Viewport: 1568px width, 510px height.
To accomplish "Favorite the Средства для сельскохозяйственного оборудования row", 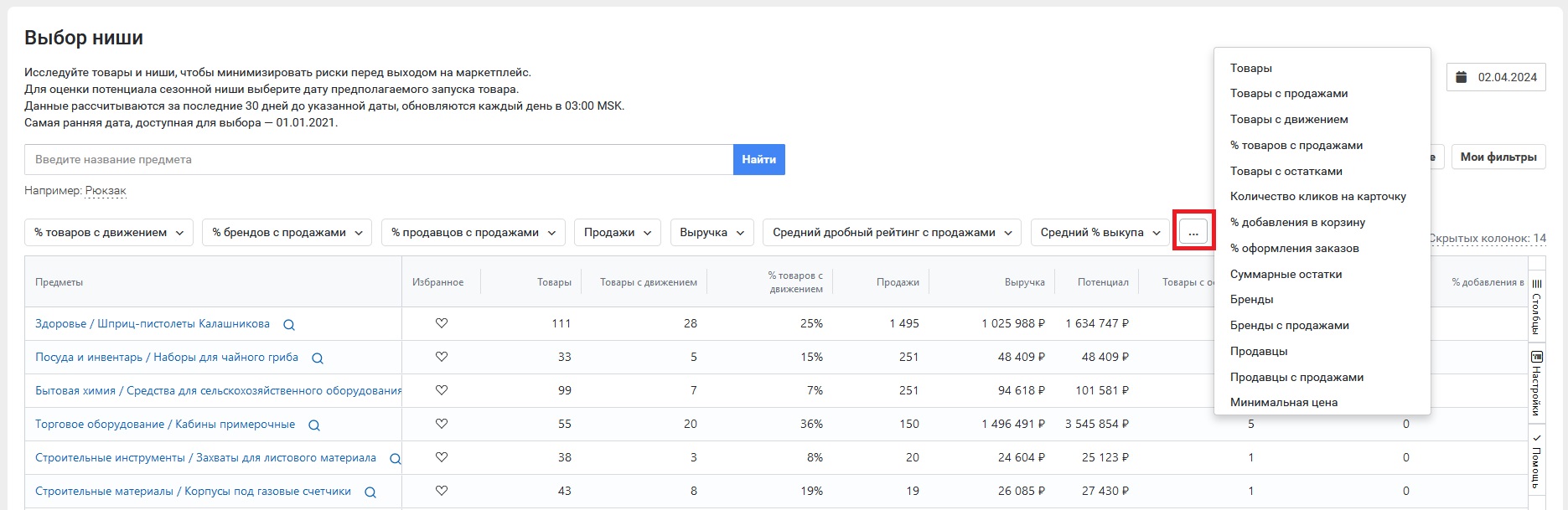I will (x=442, y=390).
